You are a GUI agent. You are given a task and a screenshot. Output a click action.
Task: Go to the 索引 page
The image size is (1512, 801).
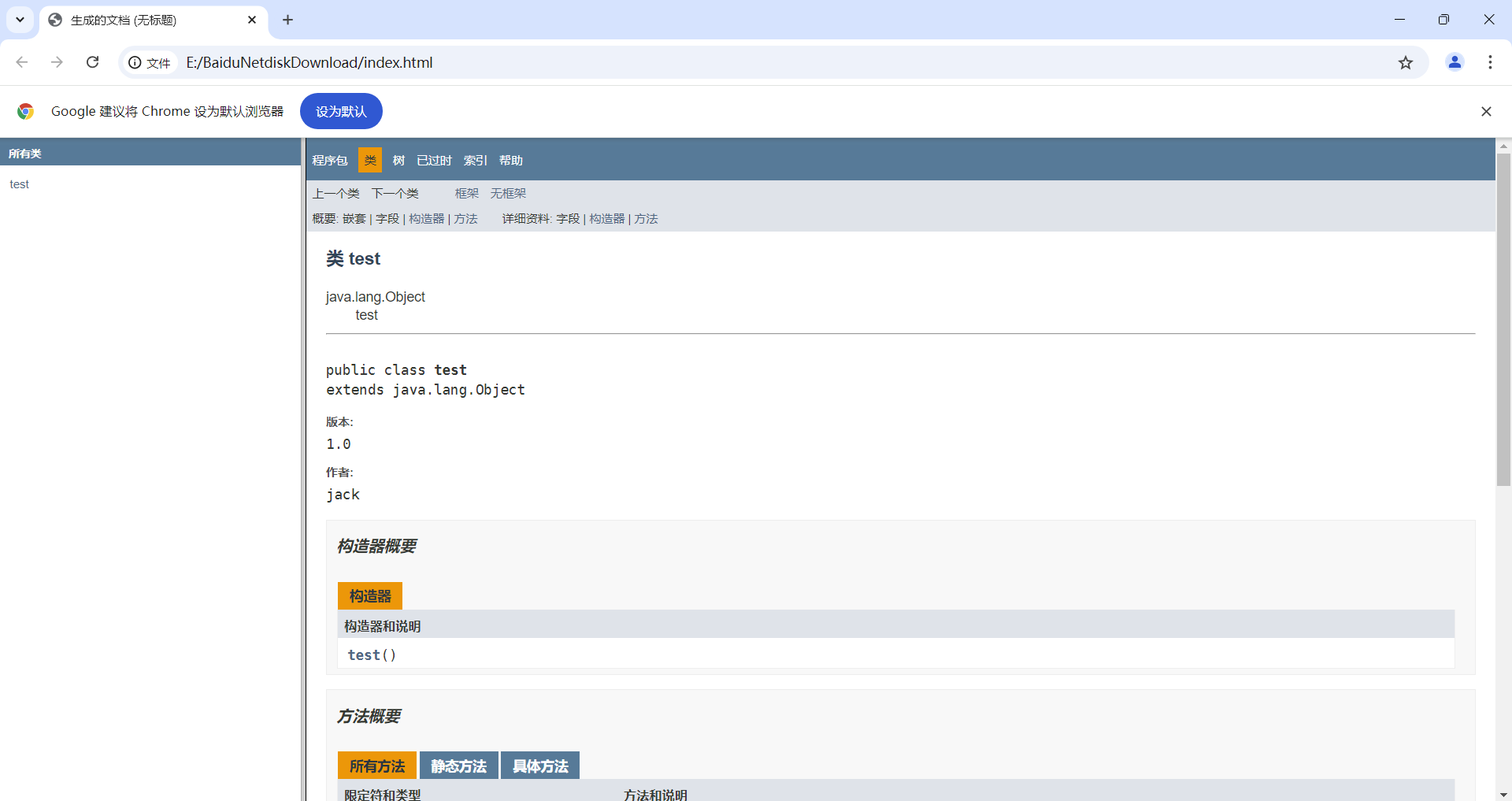click(475, 161)
